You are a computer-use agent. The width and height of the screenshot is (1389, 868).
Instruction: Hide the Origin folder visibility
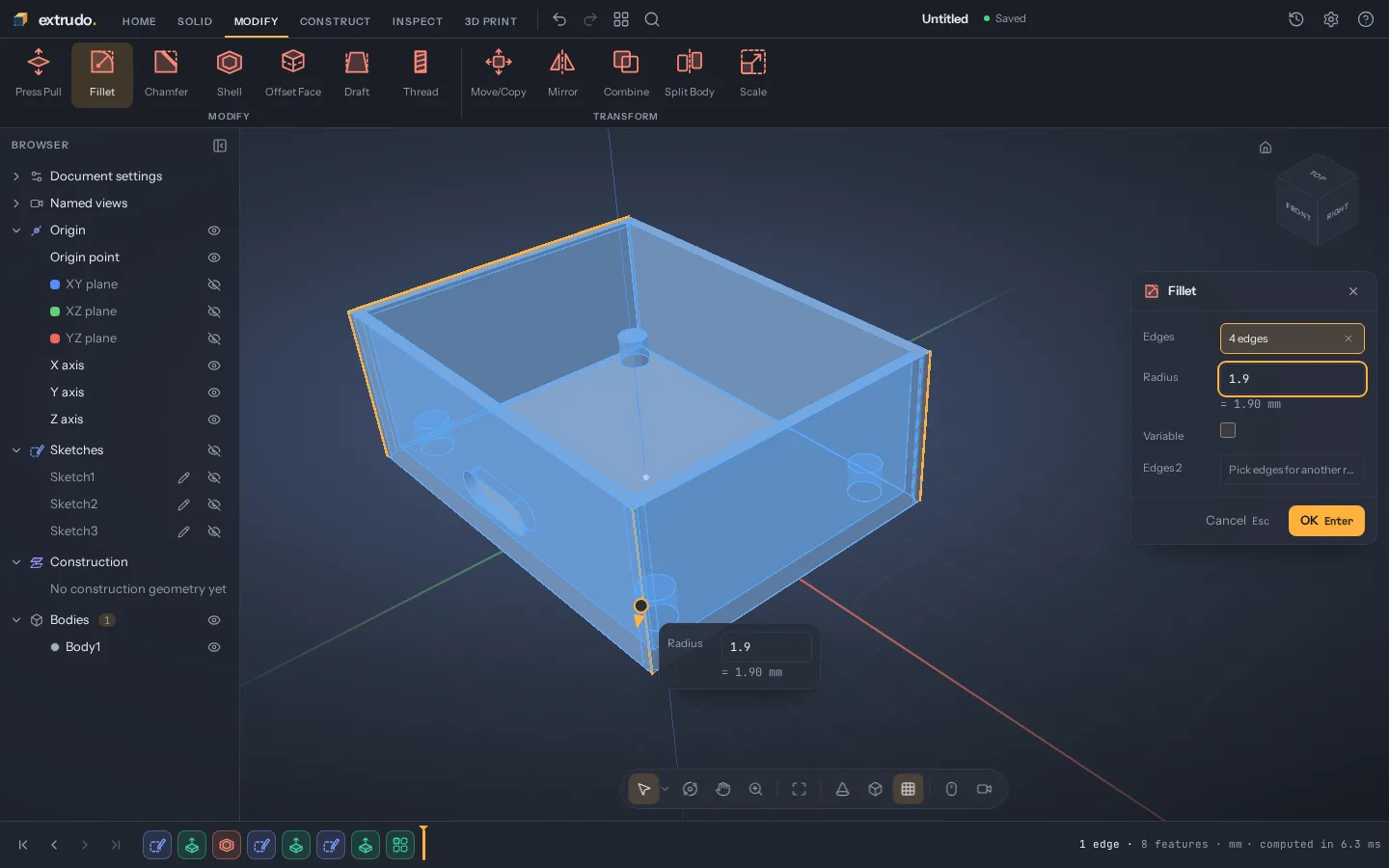214,231
